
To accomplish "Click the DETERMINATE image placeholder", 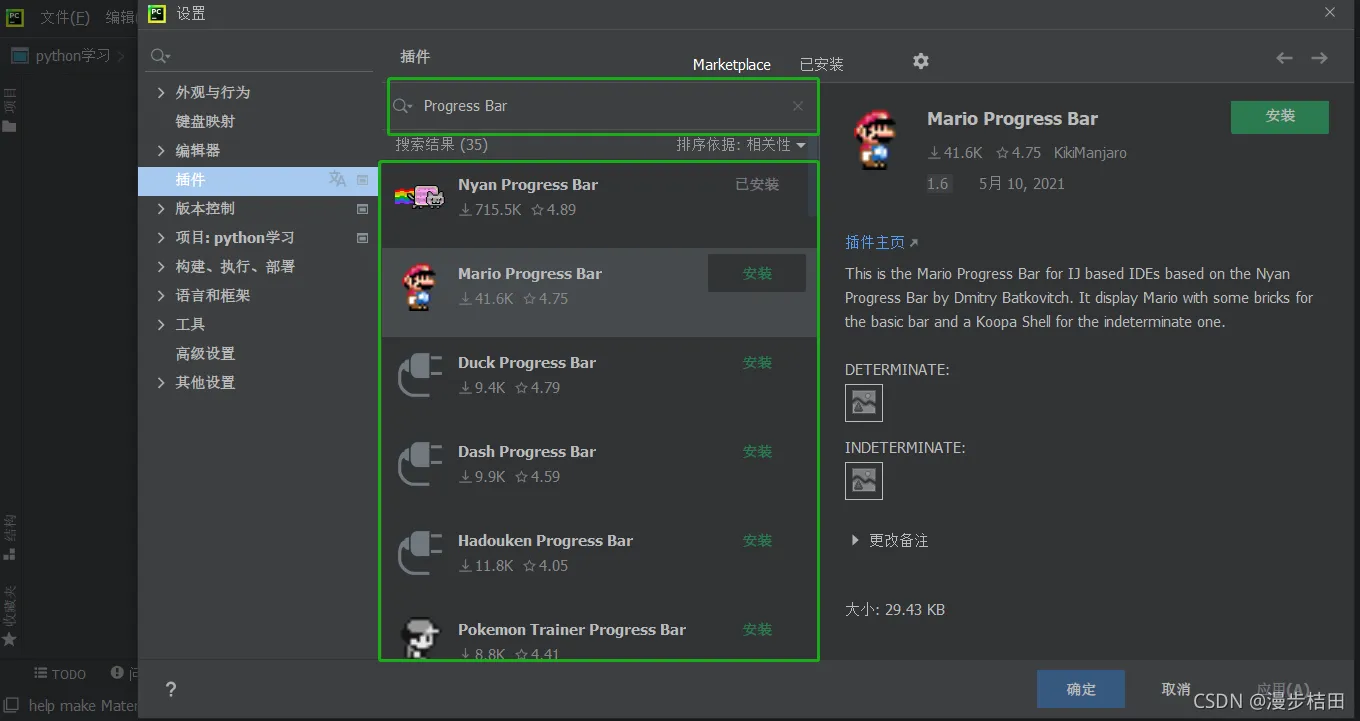I will 864,403.
